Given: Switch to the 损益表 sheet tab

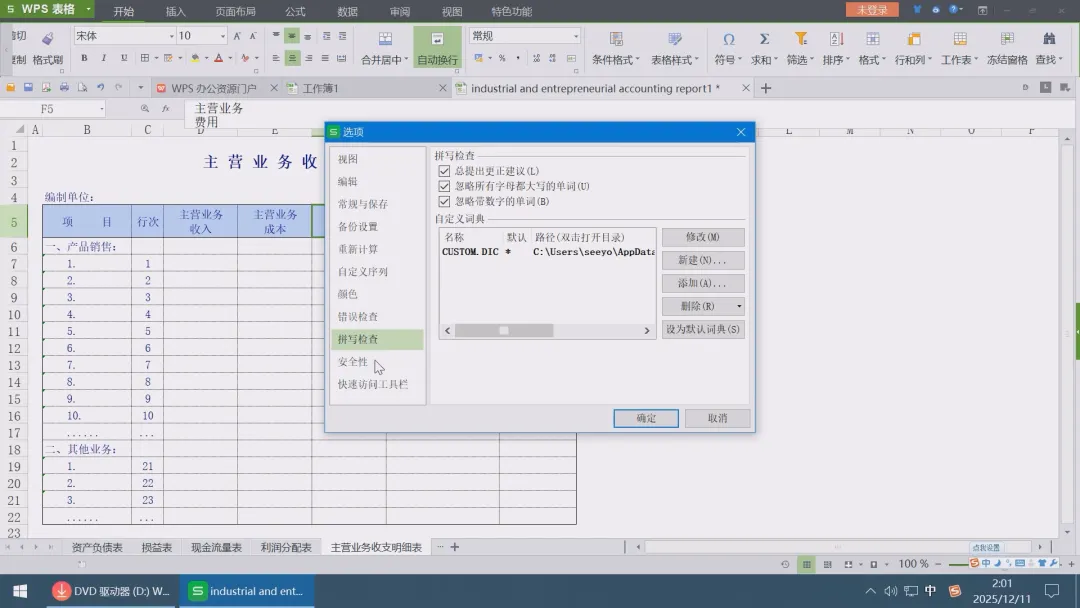Looking at the screenshot, I should tap(156, 547).
